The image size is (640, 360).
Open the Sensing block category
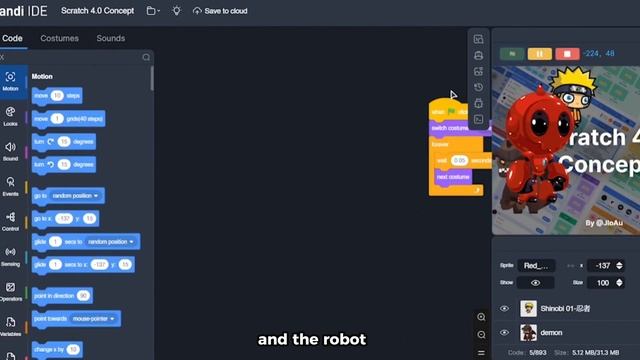coord(11,257)
